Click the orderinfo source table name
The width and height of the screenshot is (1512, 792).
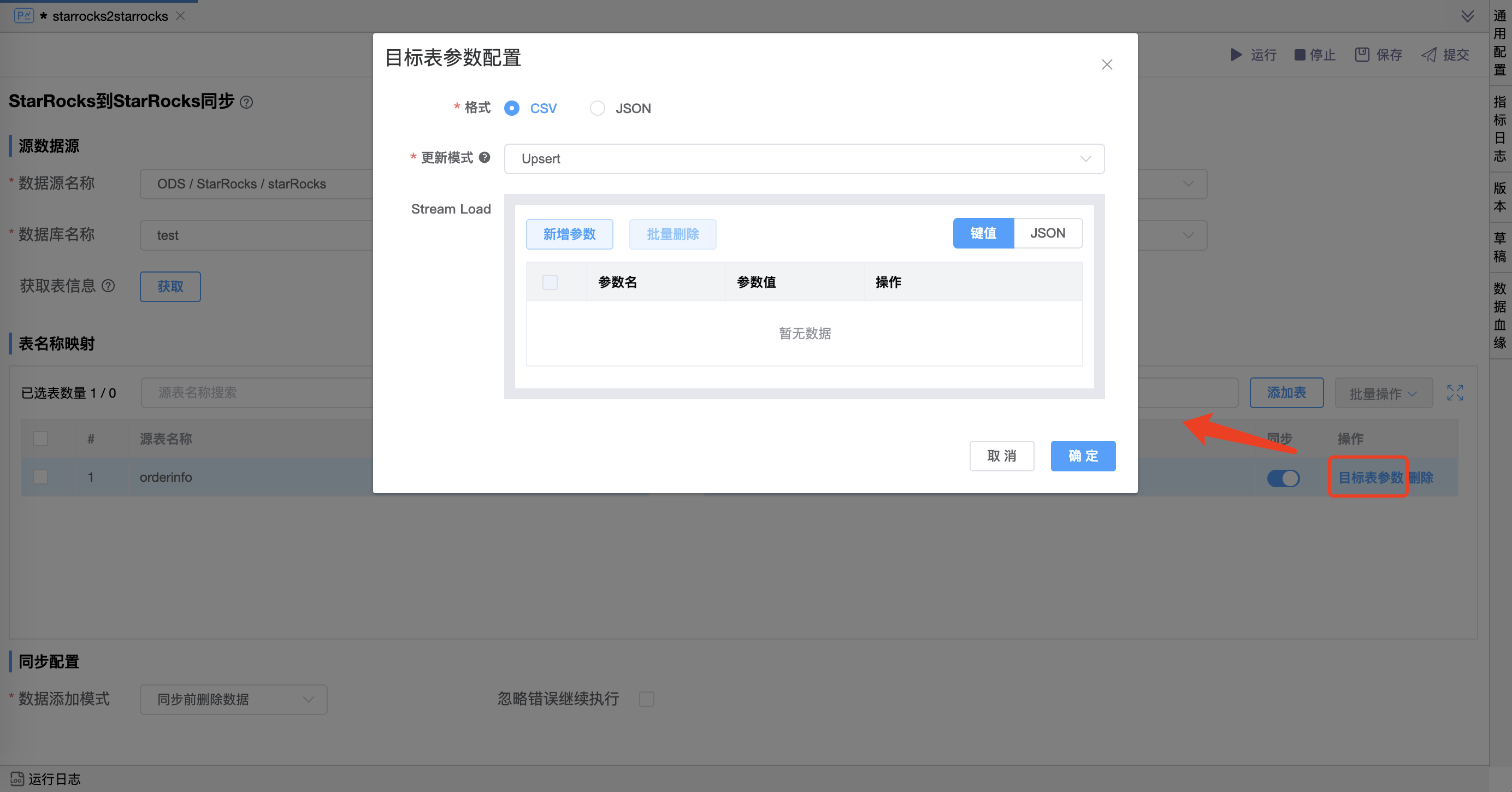tap(166, 477)
